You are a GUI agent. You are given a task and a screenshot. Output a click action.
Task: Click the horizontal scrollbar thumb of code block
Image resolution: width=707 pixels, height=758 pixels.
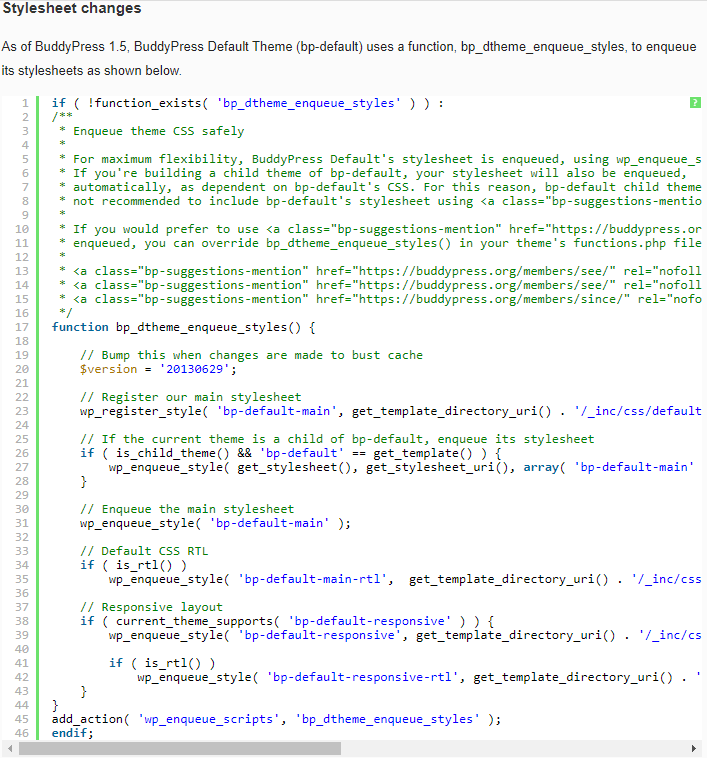pos(180,748)
